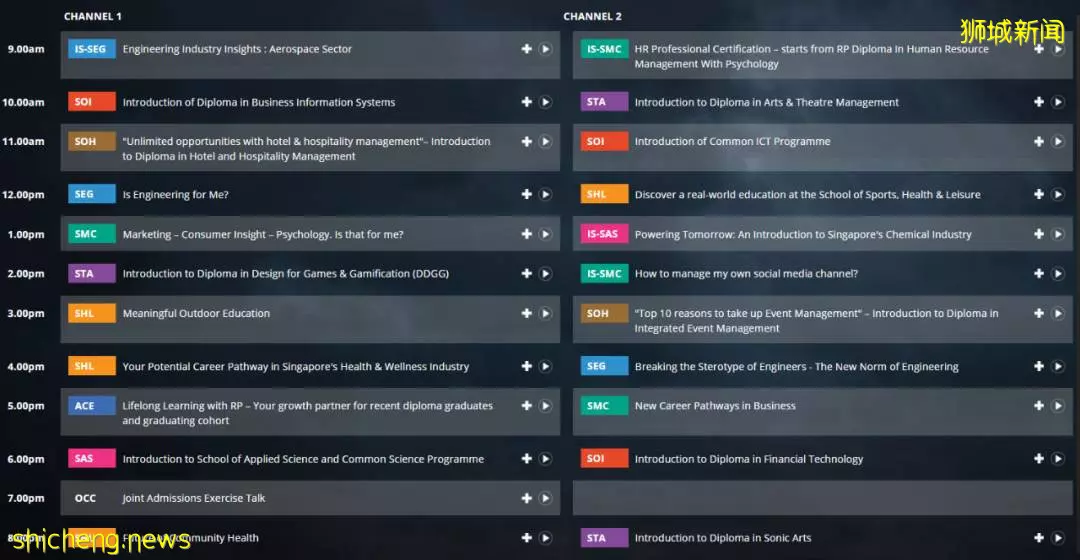Open HR Professional Certification session title

[x=811, y=56]
